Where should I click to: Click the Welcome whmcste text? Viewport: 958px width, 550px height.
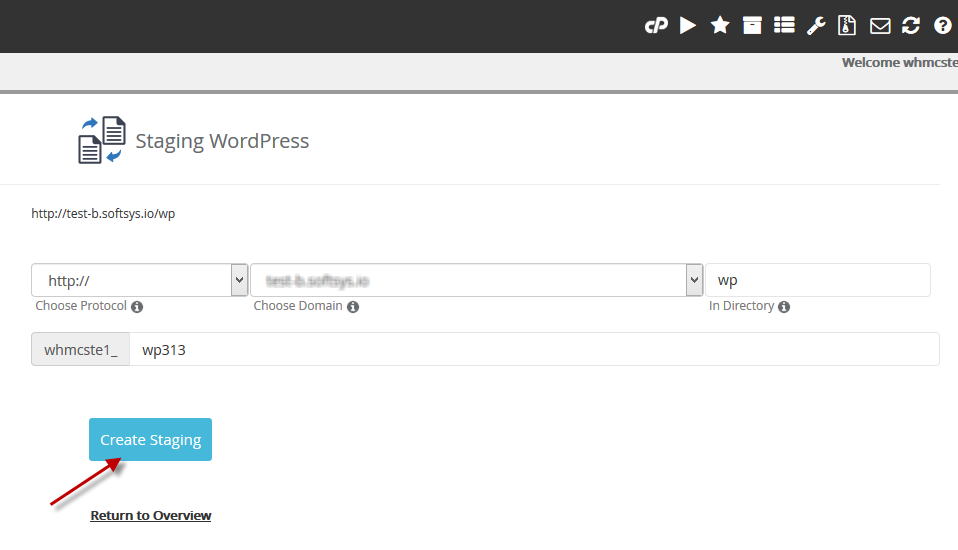coord(899,62)
